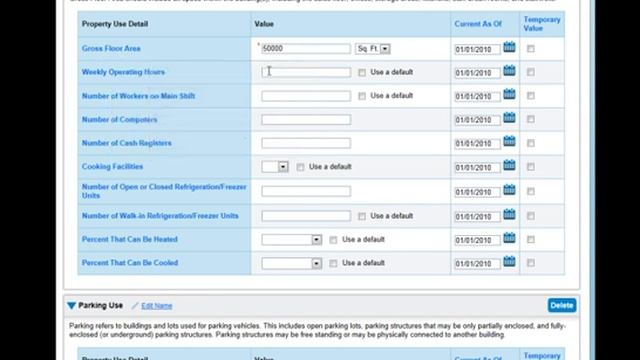The width and height of the screenshot is (640, 360).
Task: Click Walk-in Refrigeration/Freezer Units input field
Action: [306, 216]
